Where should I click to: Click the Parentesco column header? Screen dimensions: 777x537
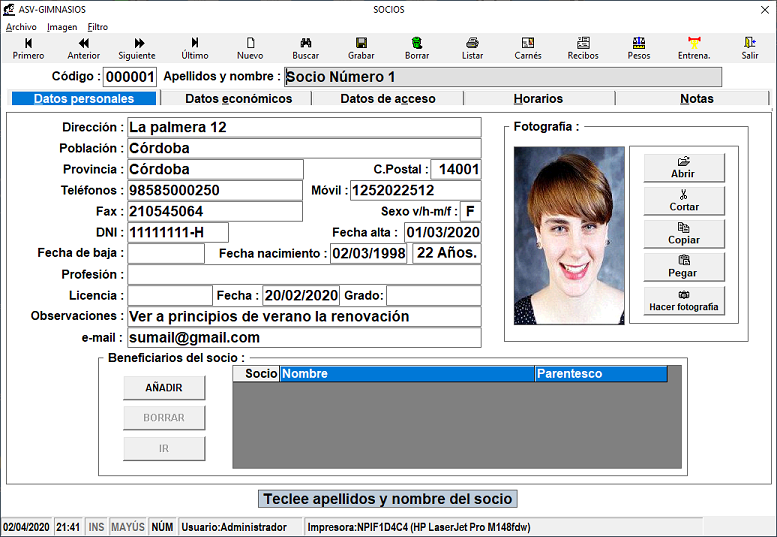tap(601, 374)
